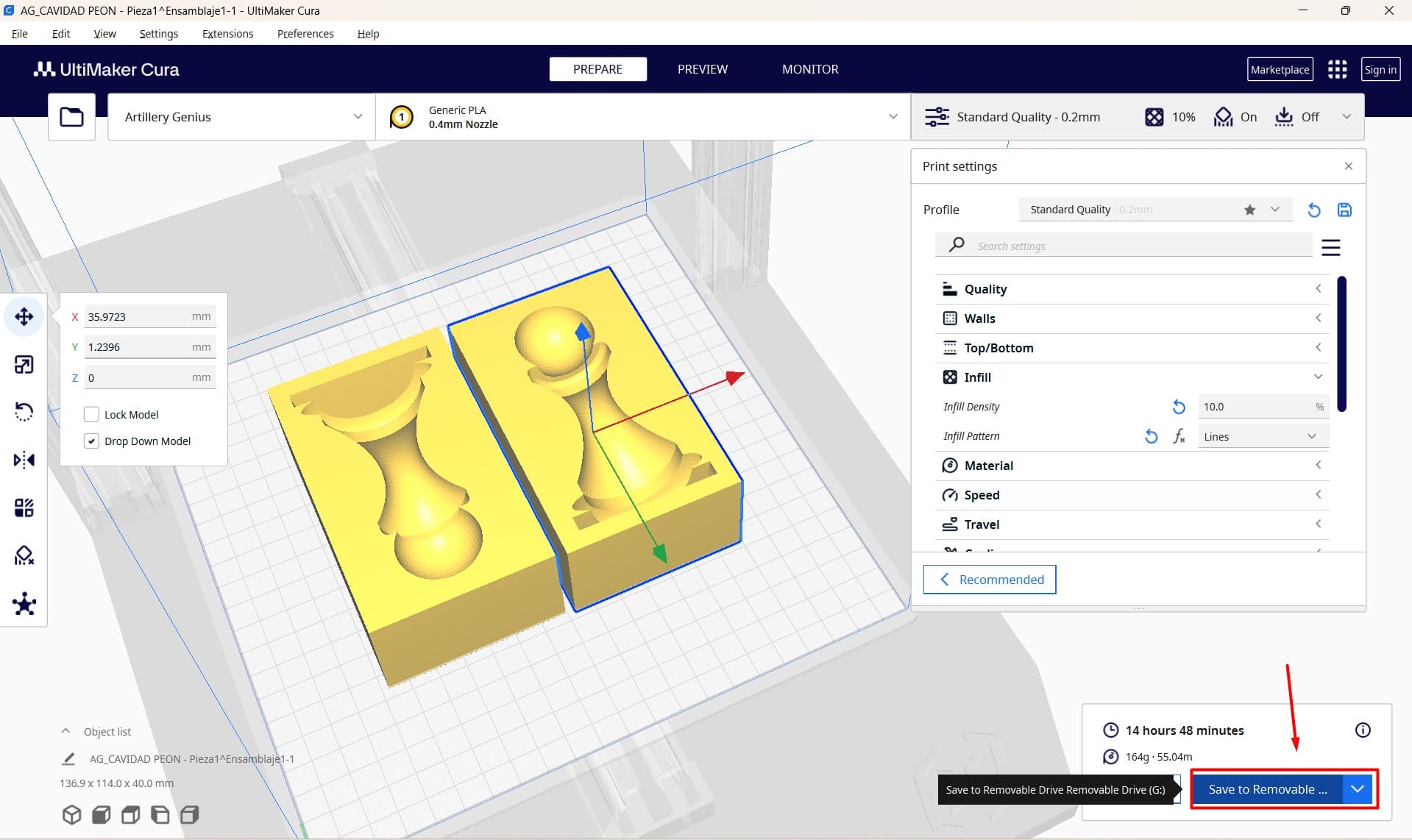Open the Marketplace
The image size is (1412, 840).
pyautogui.click(x=1280, y=69)
